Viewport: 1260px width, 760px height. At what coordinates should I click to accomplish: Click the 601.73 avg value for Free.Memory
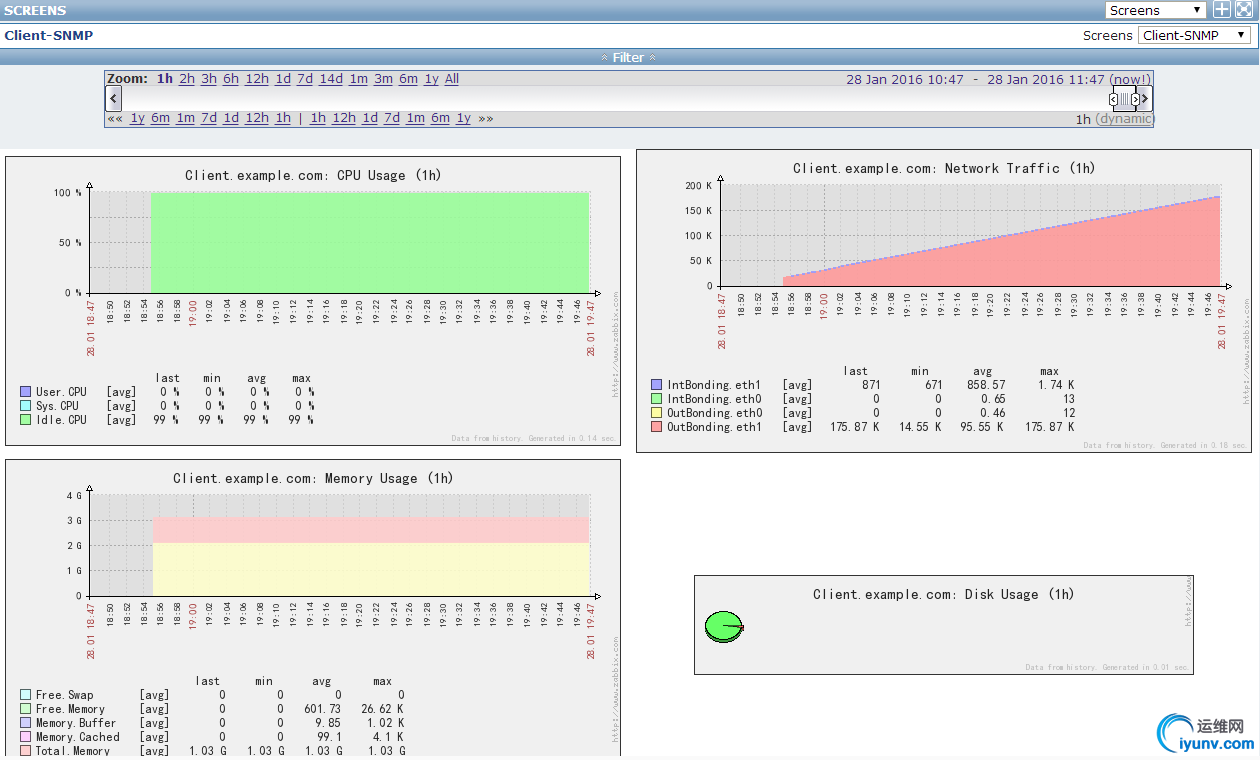click(x=324, y=709)
